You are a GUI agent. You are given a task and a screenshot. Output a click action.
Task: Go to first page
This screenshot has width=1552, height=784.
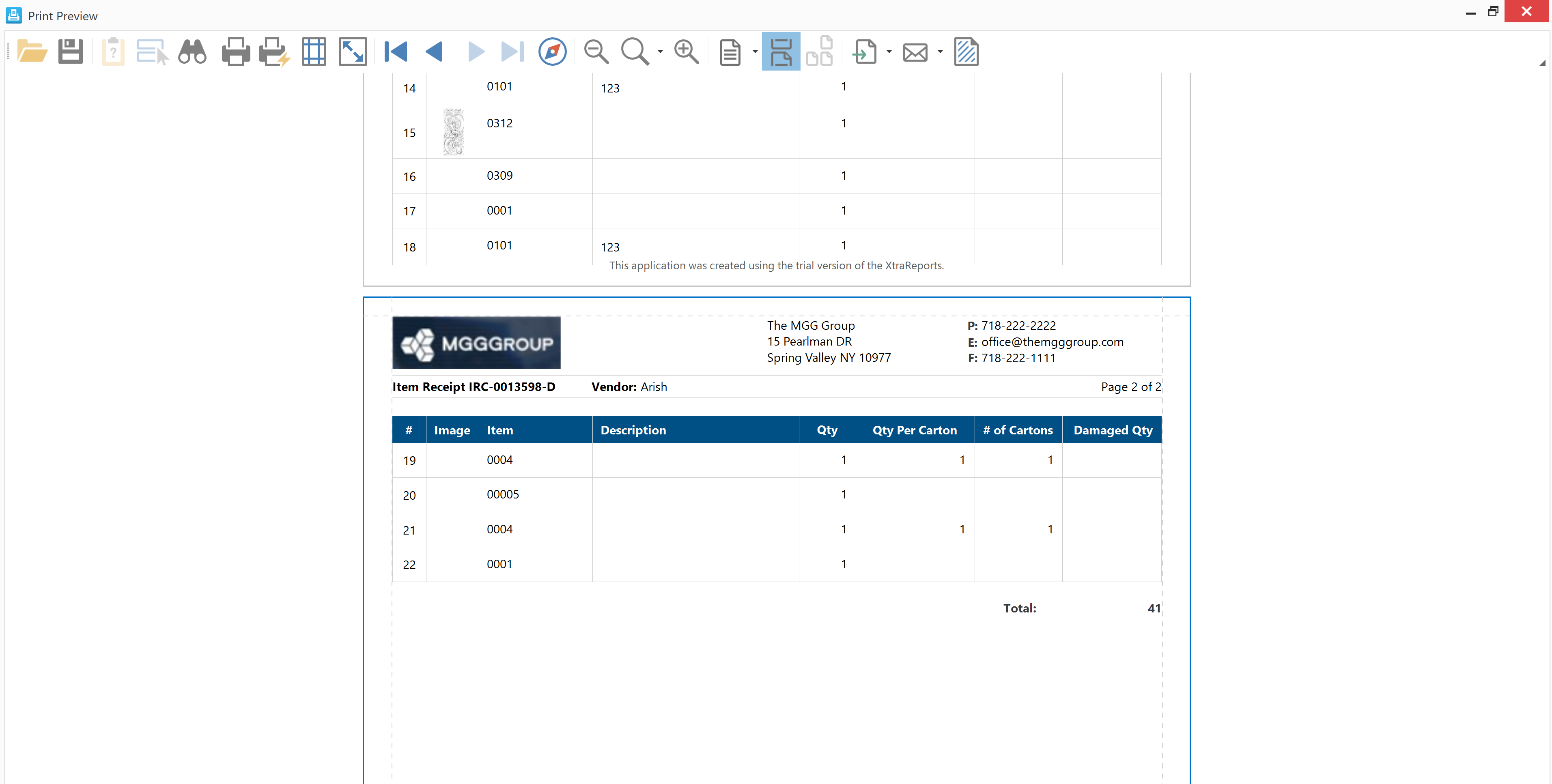[x=396, y=52]
